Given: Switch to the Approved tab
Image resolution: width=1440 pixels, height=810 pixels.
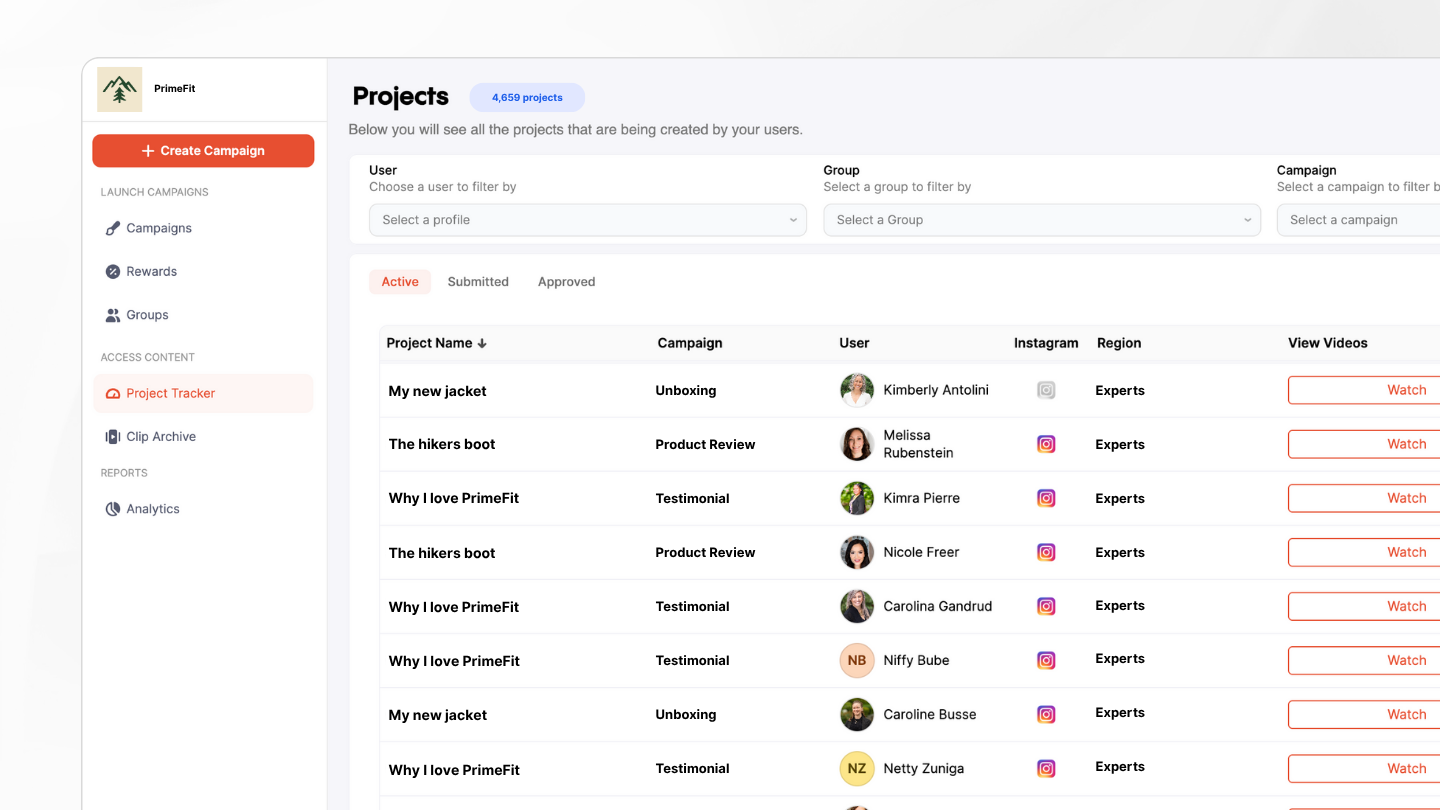Looking at the screenshot, I should click(x=566, y=282).
